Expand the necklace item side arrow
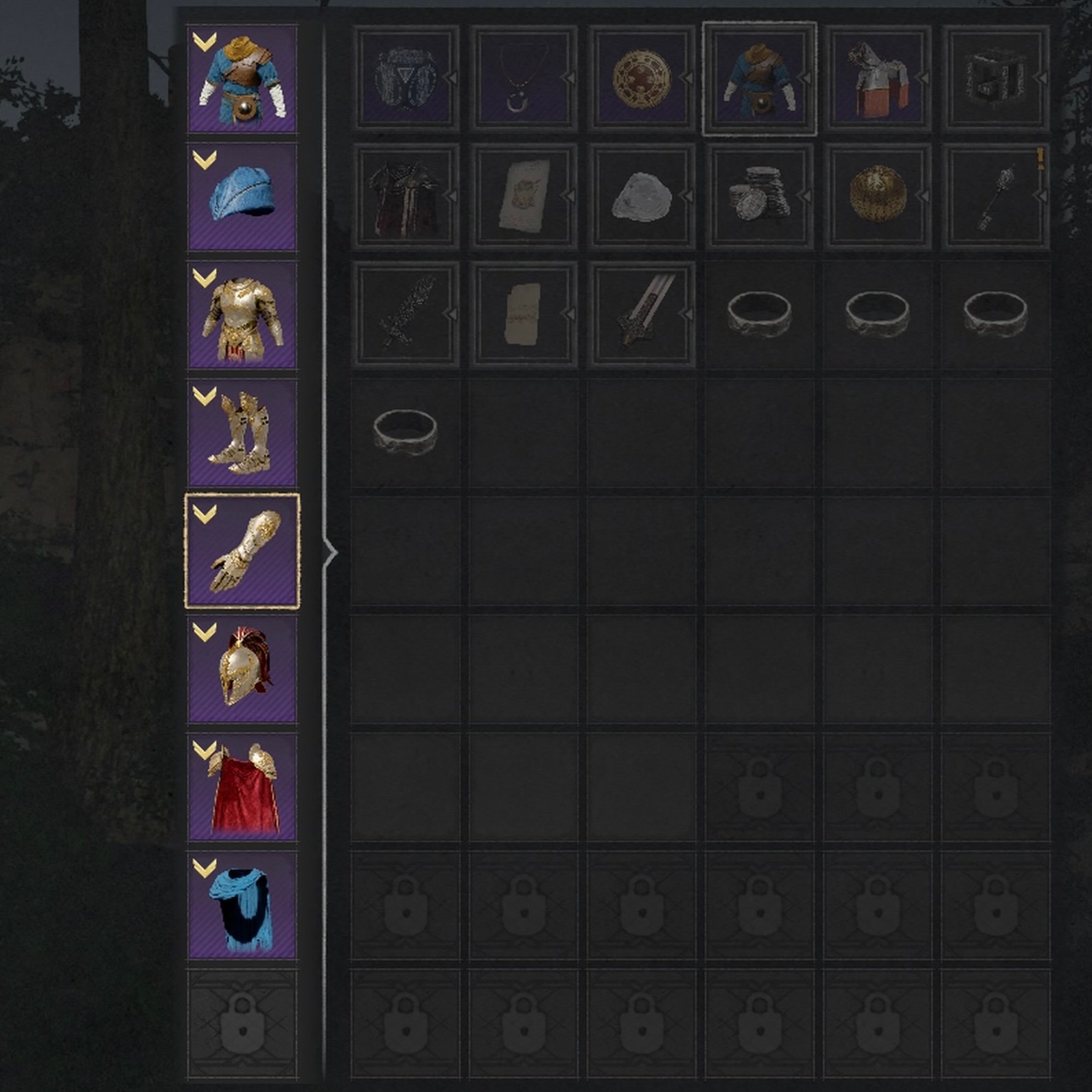 [569, 79]
